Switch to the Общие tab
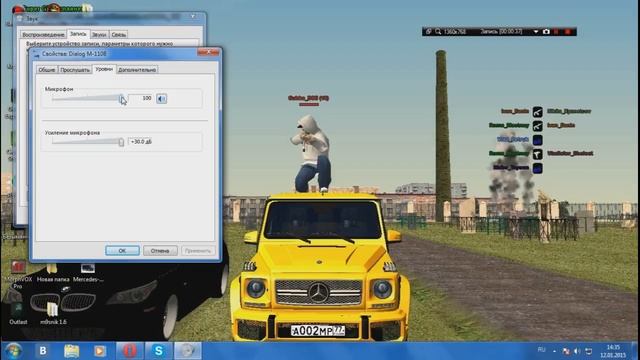The height and width of the screenshot is (360, 640). tap(47, 70)
